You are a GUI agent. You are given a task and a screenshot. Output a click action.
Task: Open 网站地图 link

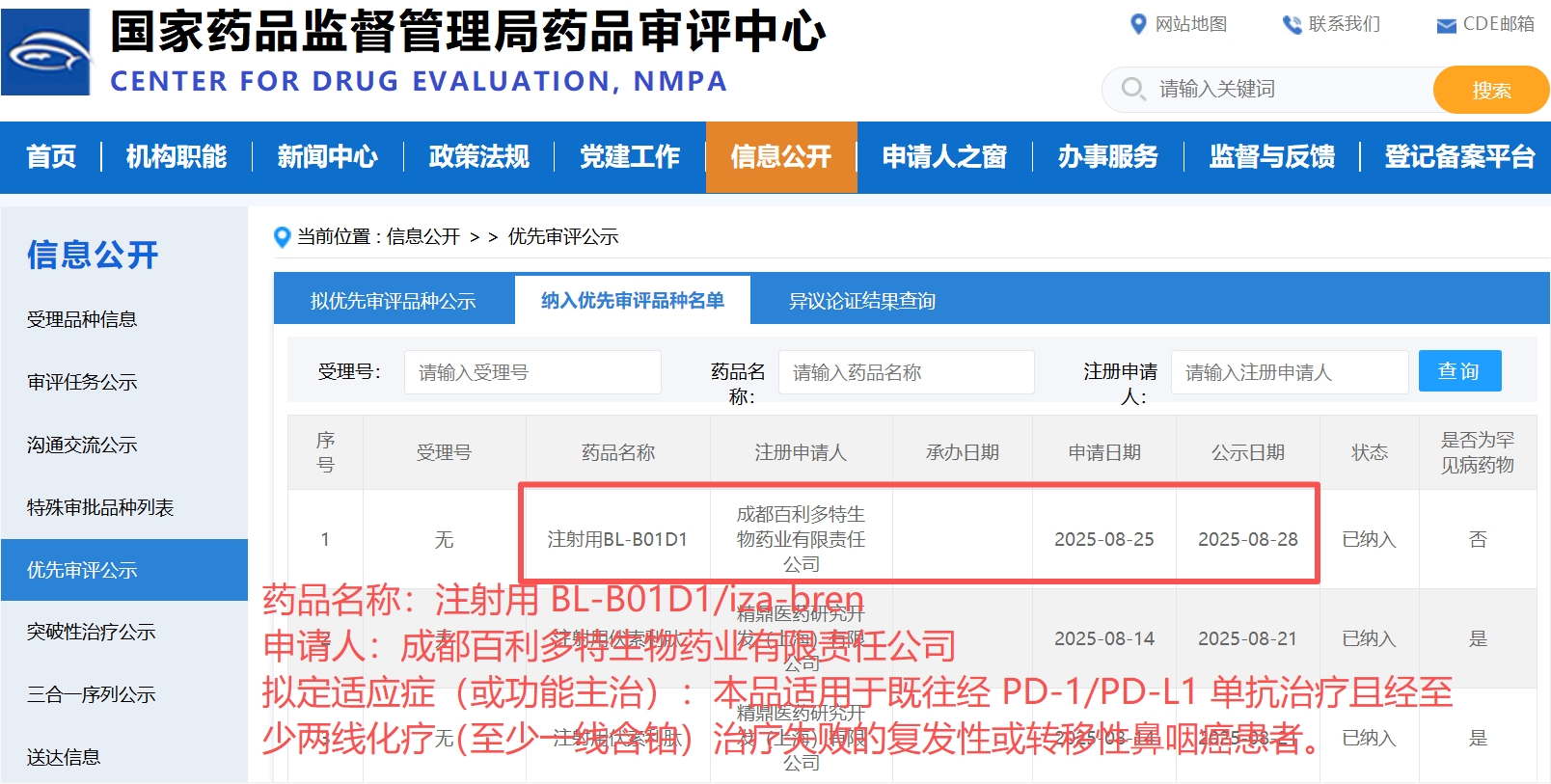pyautogui.click(x=1191, y=24)
